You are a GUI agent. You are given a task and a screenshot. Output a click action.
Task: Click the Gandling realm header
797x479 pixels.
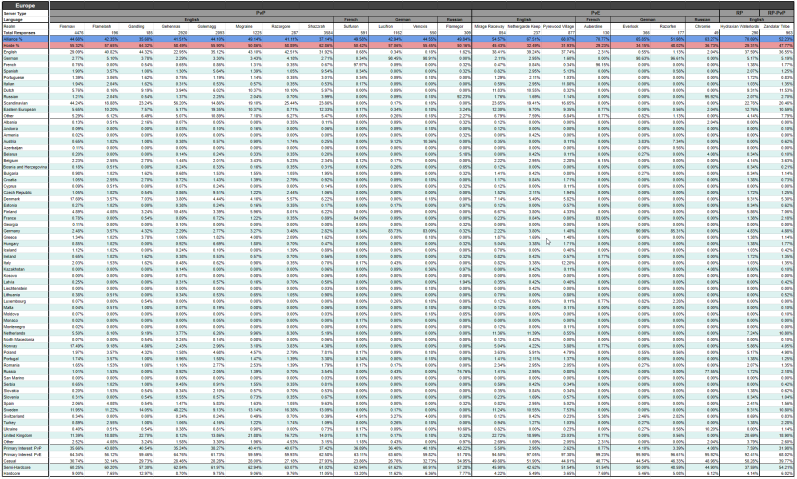[136, 26]
